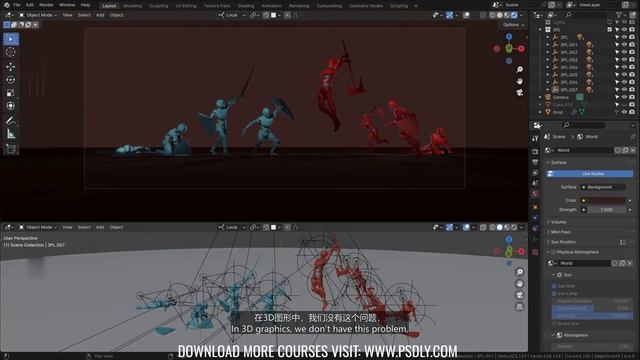This screenshot has width=640, height=360.
Task: Click the Blender logo menu icon
Action: click(7, 5)
